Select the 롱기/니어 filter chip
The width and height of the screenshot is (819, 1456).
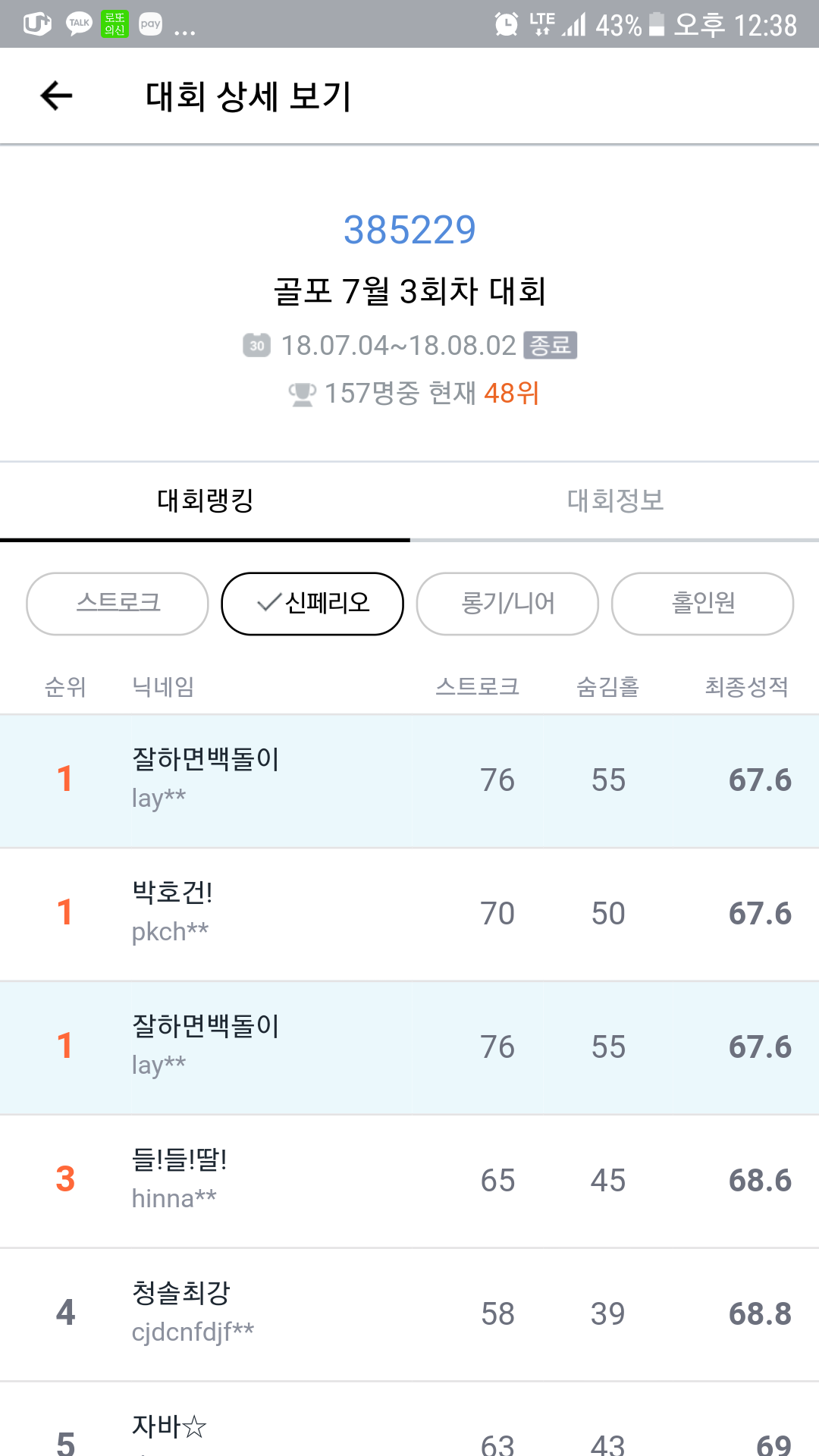(x=507, y=604)
